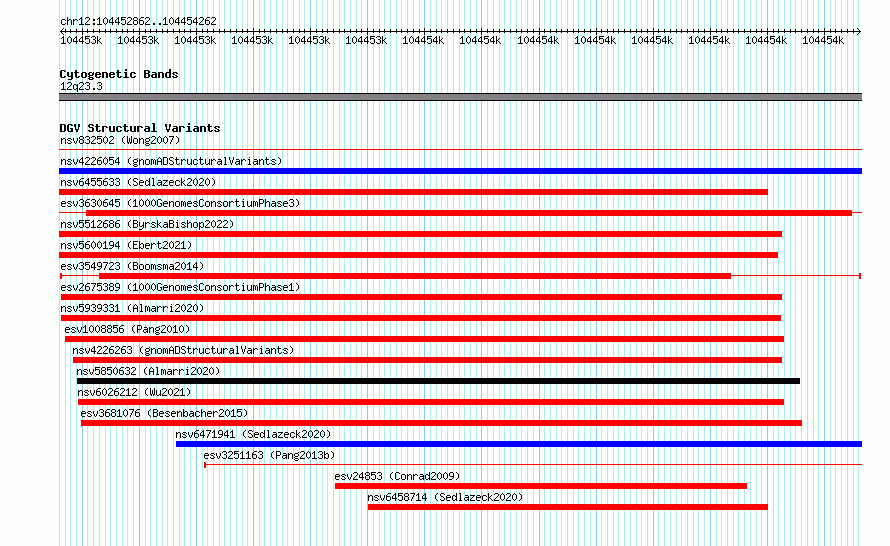Open esv3681076 (Besenbacher2015) label

(164, 413)
